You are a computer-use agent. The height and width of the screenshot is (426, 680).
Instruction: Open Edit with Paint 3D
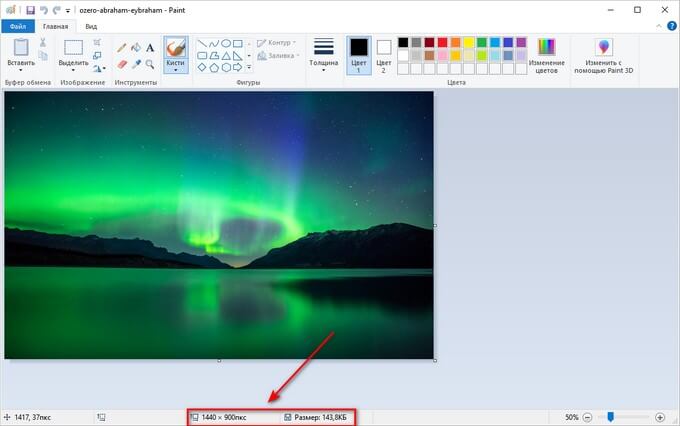[603, 58]
